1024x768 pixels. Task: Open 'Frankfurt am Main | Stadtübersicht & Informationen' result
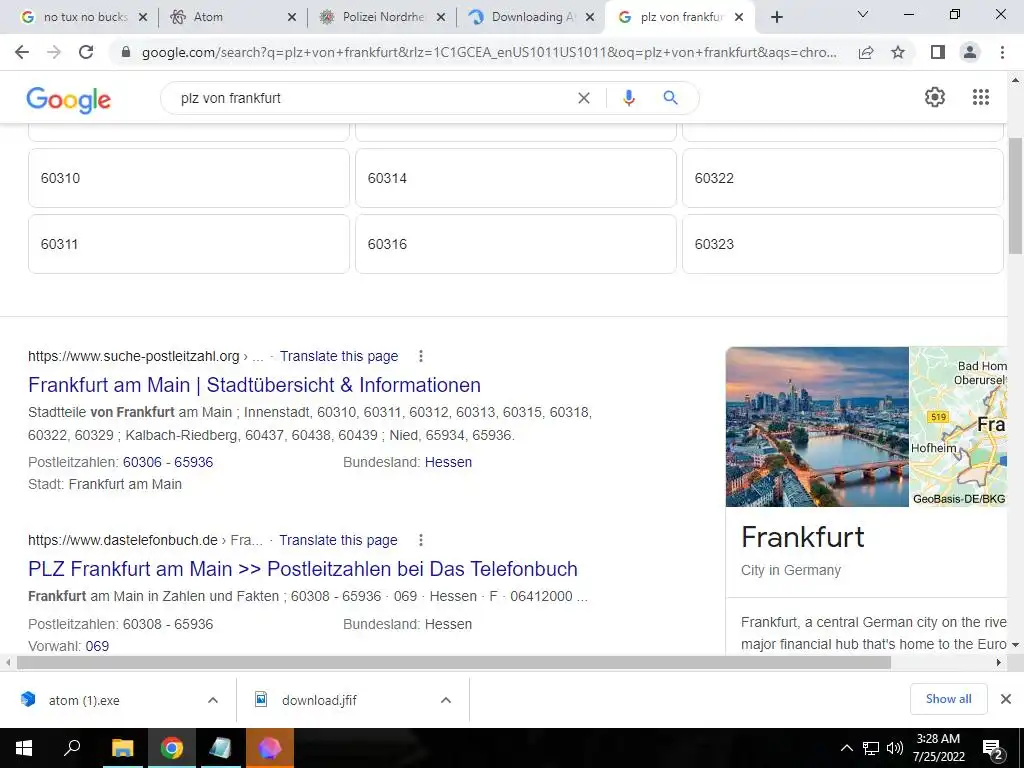click(254, 385)
